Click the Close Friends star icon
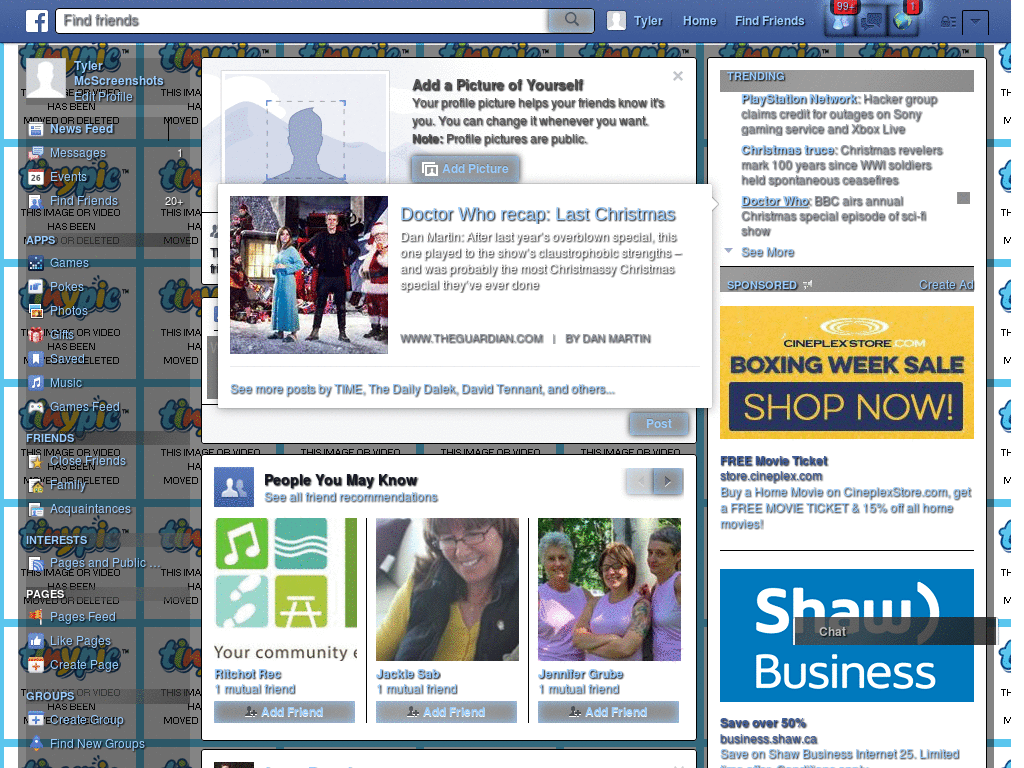Image resolution: width=1024 pixels, height=768 pixels. pyautogui.click(x=36, y=462)
